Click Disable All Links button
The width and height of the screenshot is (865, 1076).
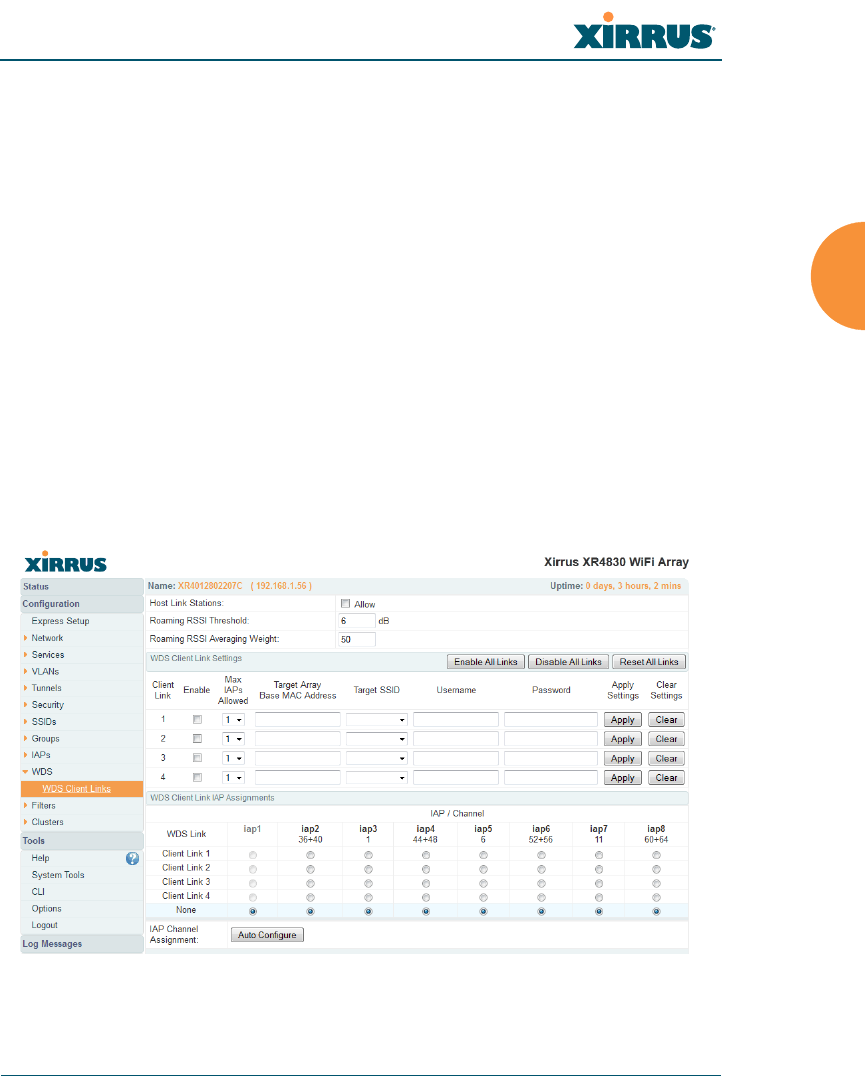(x=568, y=662)
